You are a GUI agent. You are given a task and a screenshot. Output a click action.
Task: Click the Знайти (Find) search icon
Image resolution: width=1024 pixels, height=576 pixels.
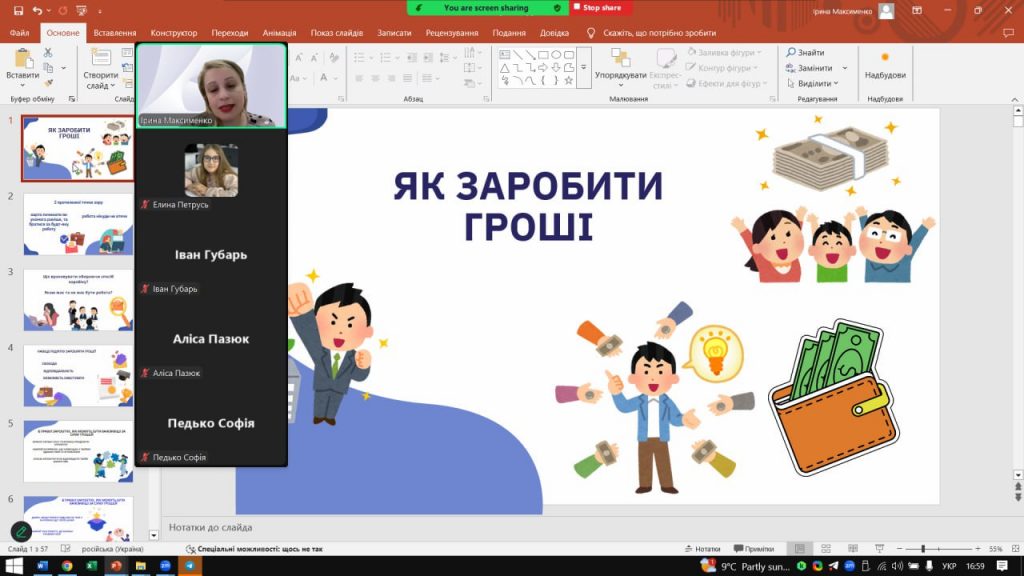point(791,53)
